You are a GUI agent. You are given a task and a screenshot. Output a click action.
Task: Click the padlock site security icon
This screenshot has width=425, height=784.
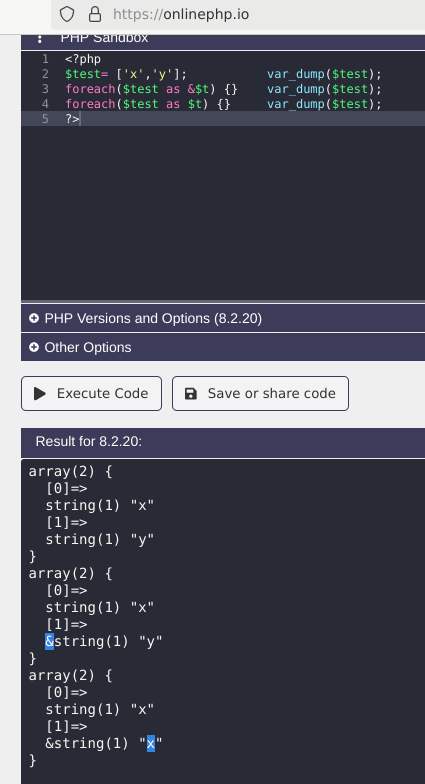coord(95,14)
